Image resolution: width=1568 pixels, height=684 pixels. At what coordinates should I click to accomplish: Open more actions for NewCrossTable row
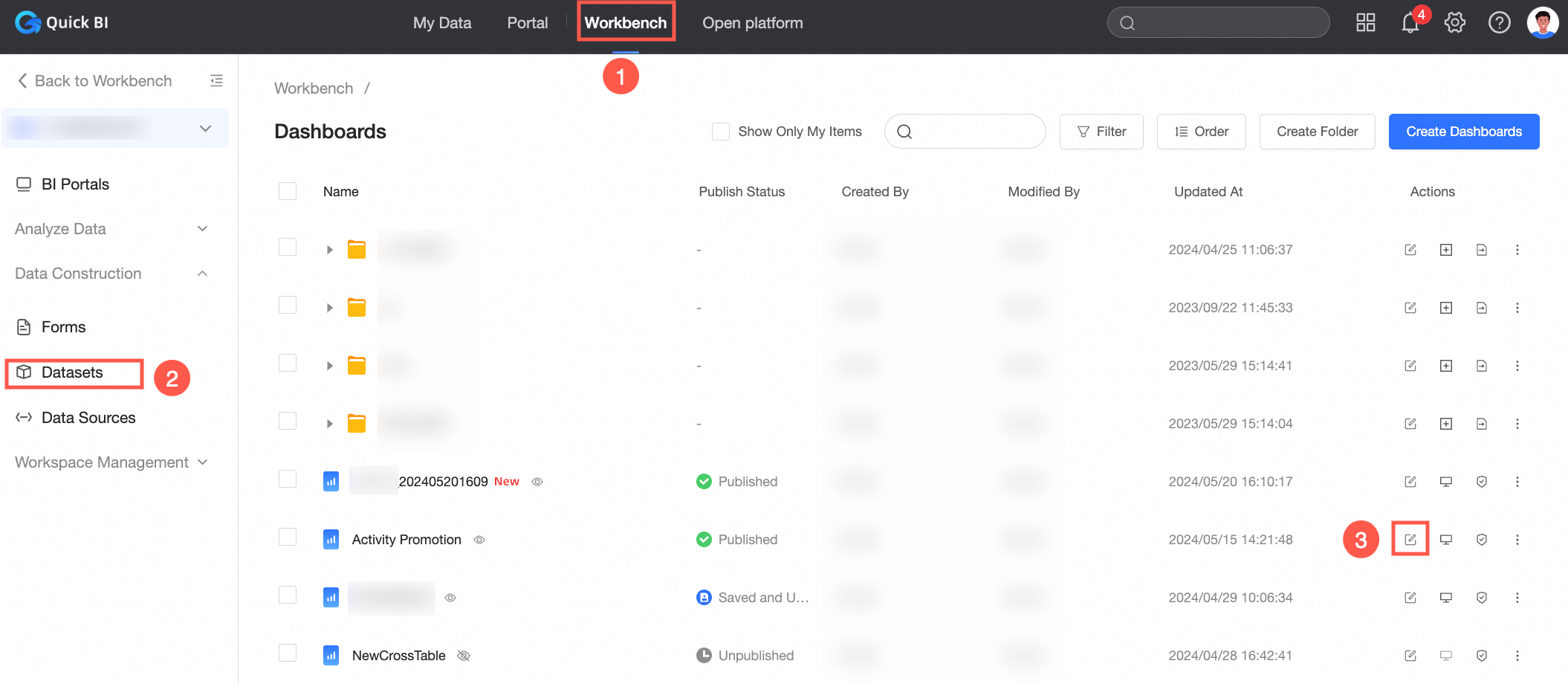1517,656
